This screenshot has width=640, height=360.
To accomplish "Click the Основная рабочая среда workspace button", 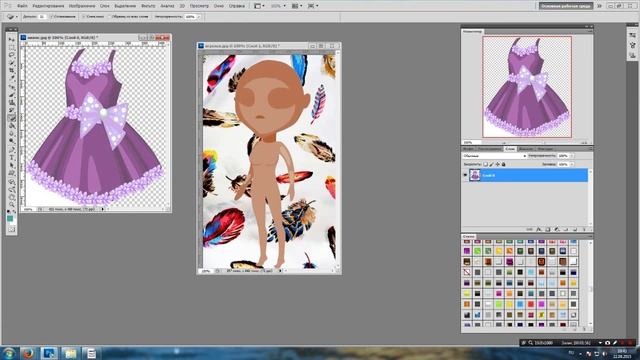I will (x=566, y=6).
